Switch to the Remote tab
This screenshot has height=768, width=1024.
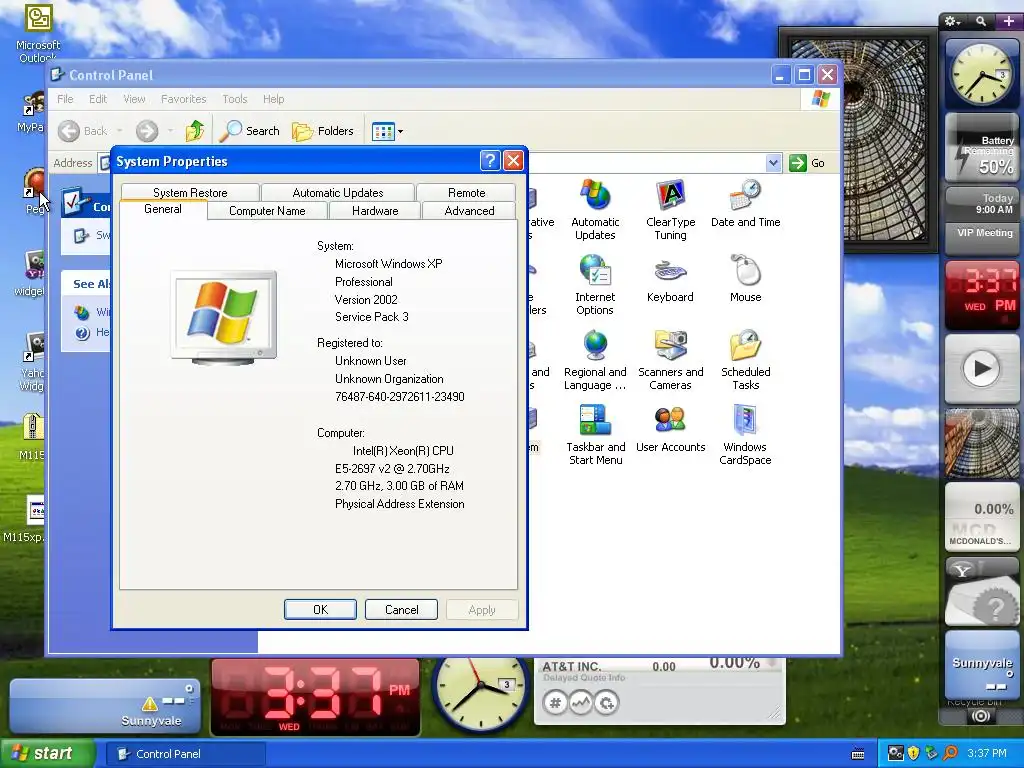pos(466,192)
